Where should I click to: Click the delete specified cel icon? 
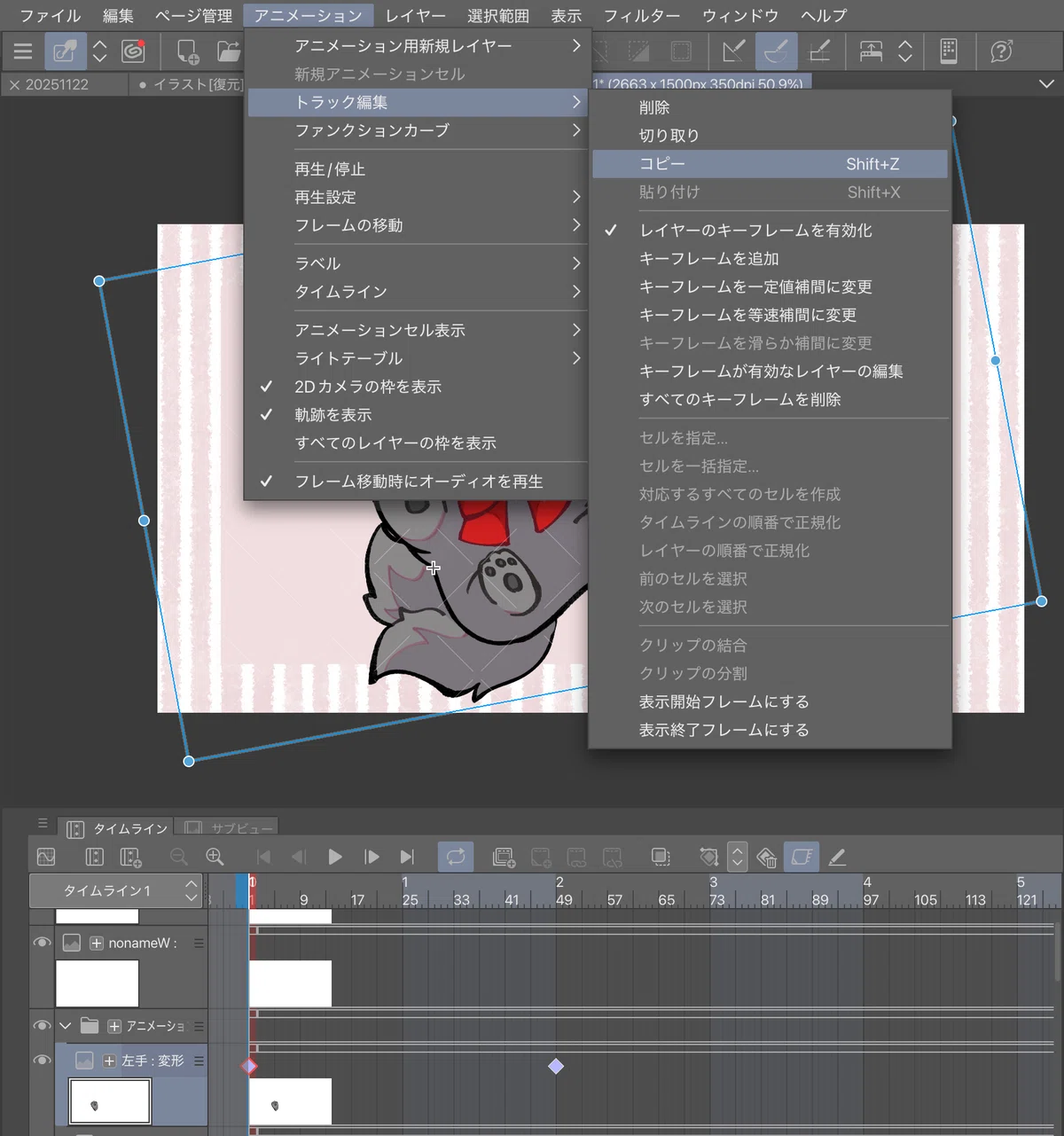point(613,857)
